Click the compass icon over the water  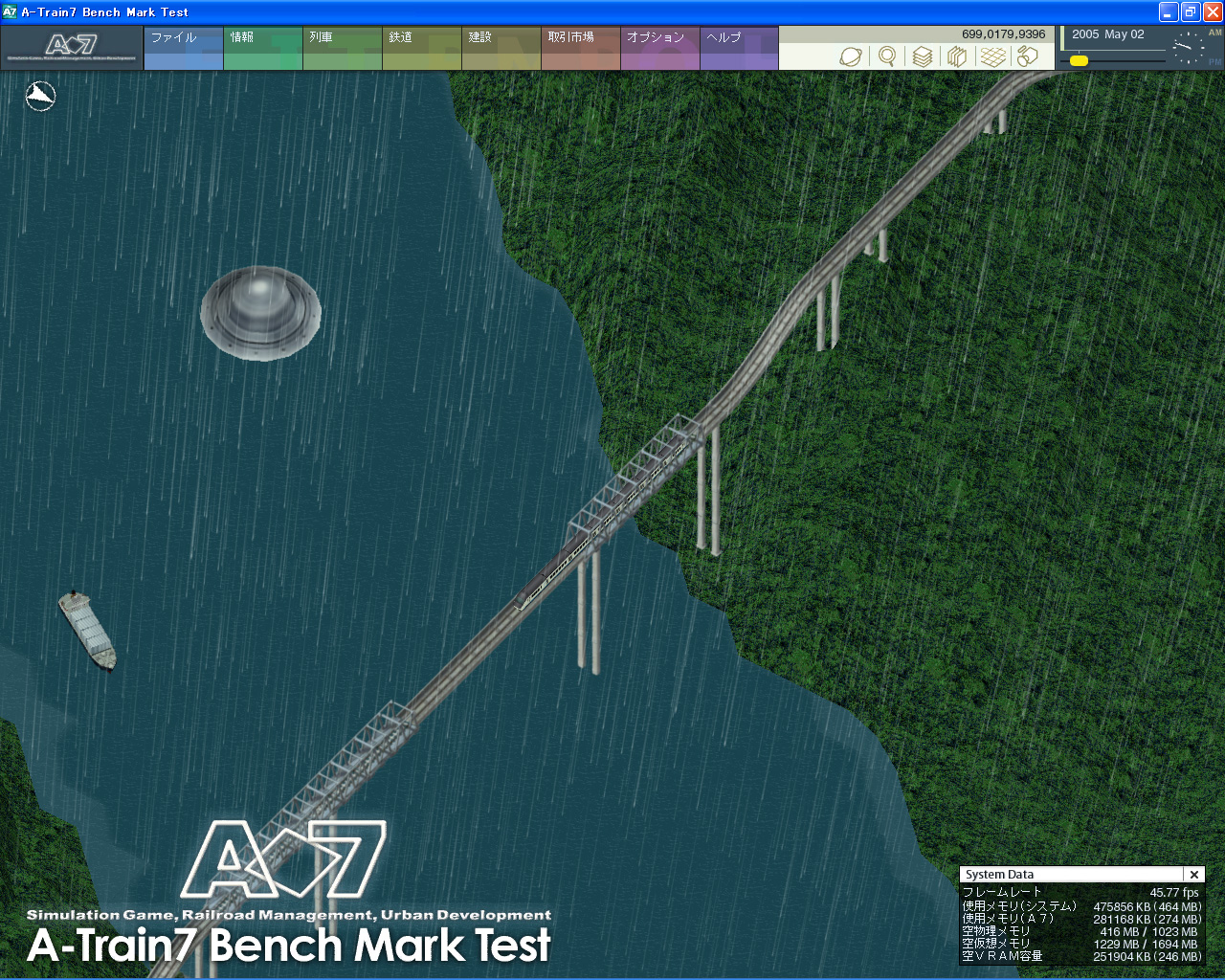[40, 96]
